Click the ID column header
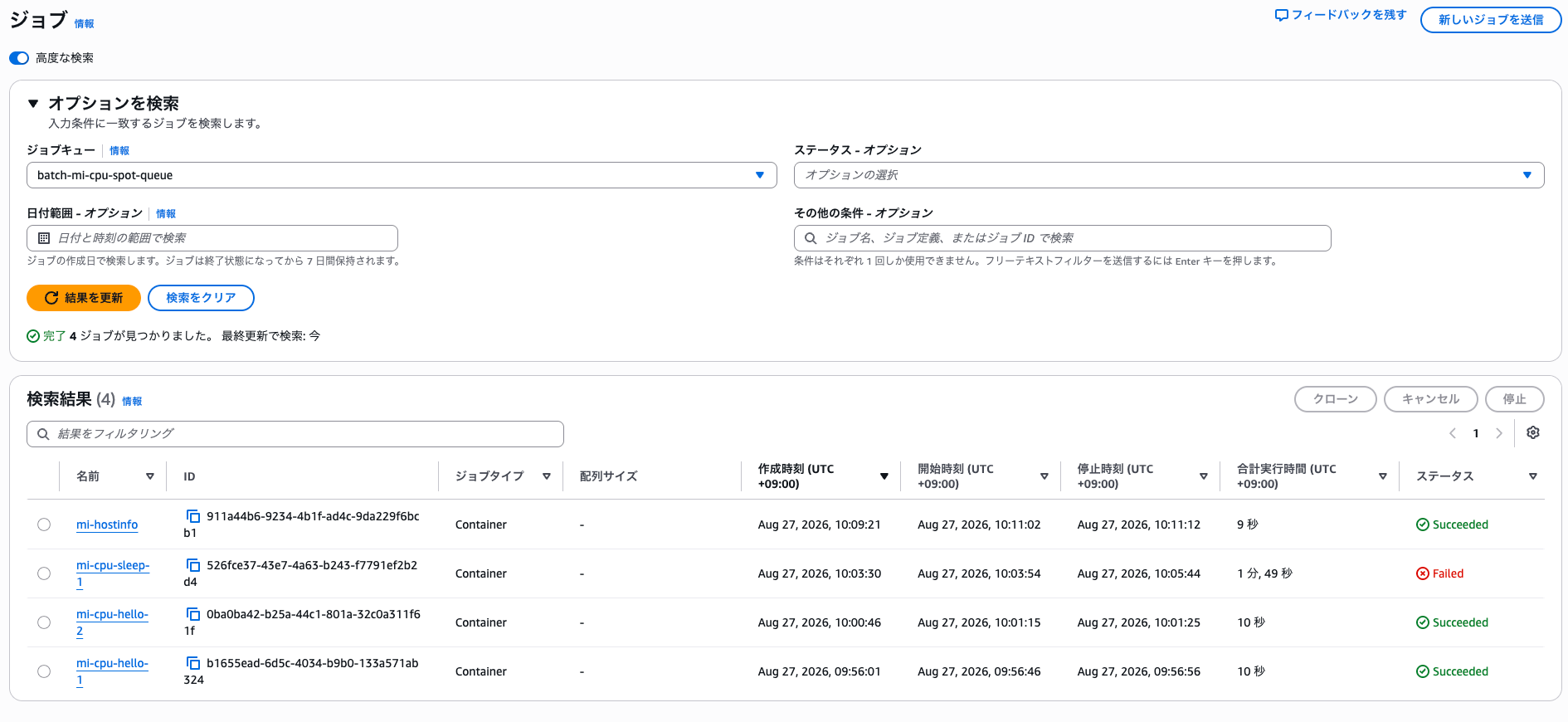This screenshot has height=722, width=1568. click(x=189, y=476)
